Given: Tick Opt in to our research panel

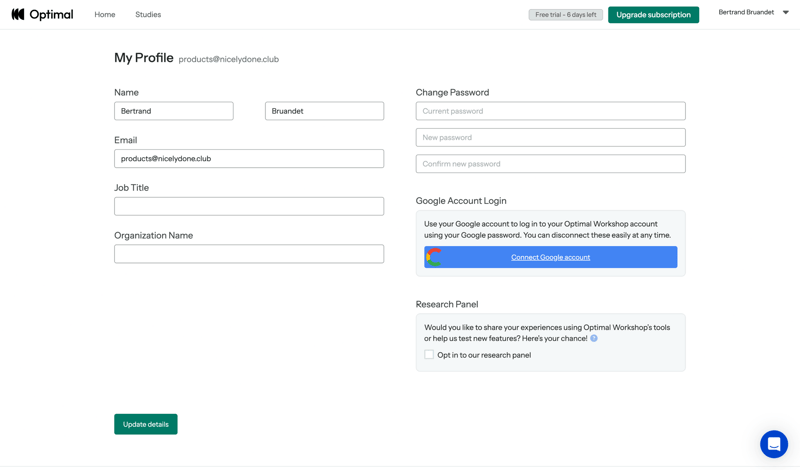Looking at the screenshot, I should [429, 355].
